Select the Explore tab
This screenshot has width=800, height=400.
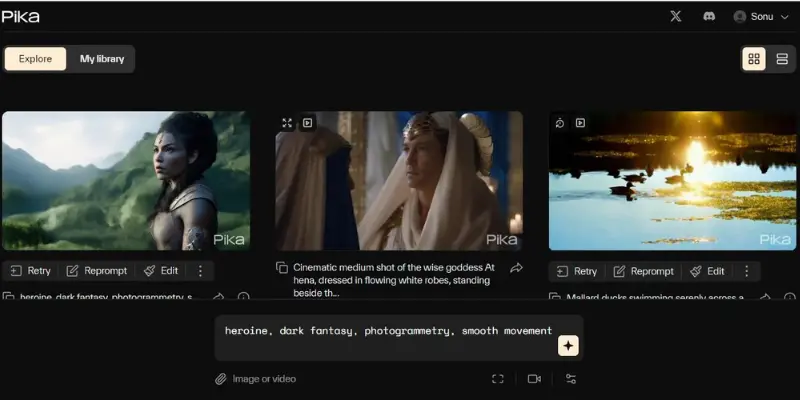click(x=35, y=59)
